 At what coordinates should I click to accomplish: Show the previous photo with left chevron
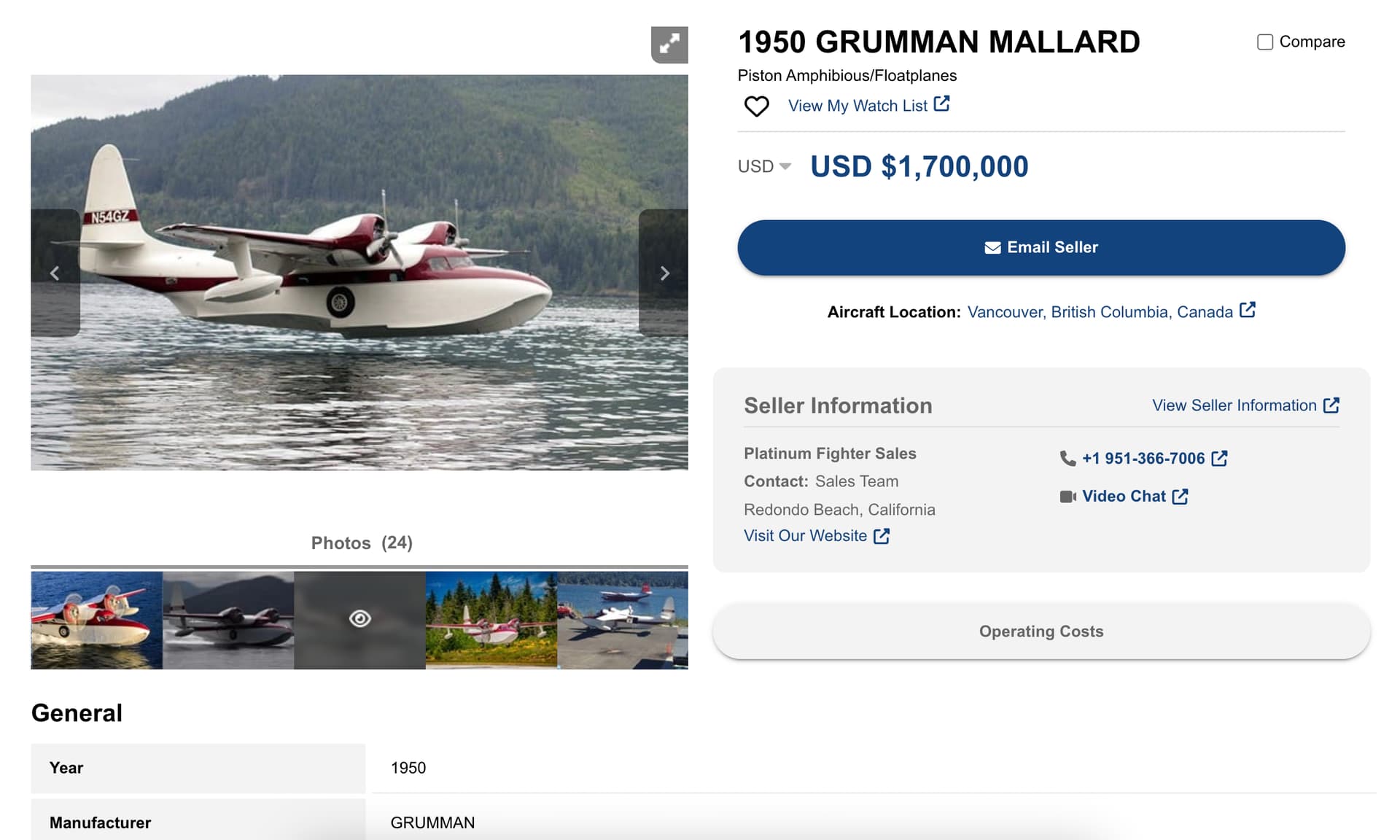tap(55, 273)
